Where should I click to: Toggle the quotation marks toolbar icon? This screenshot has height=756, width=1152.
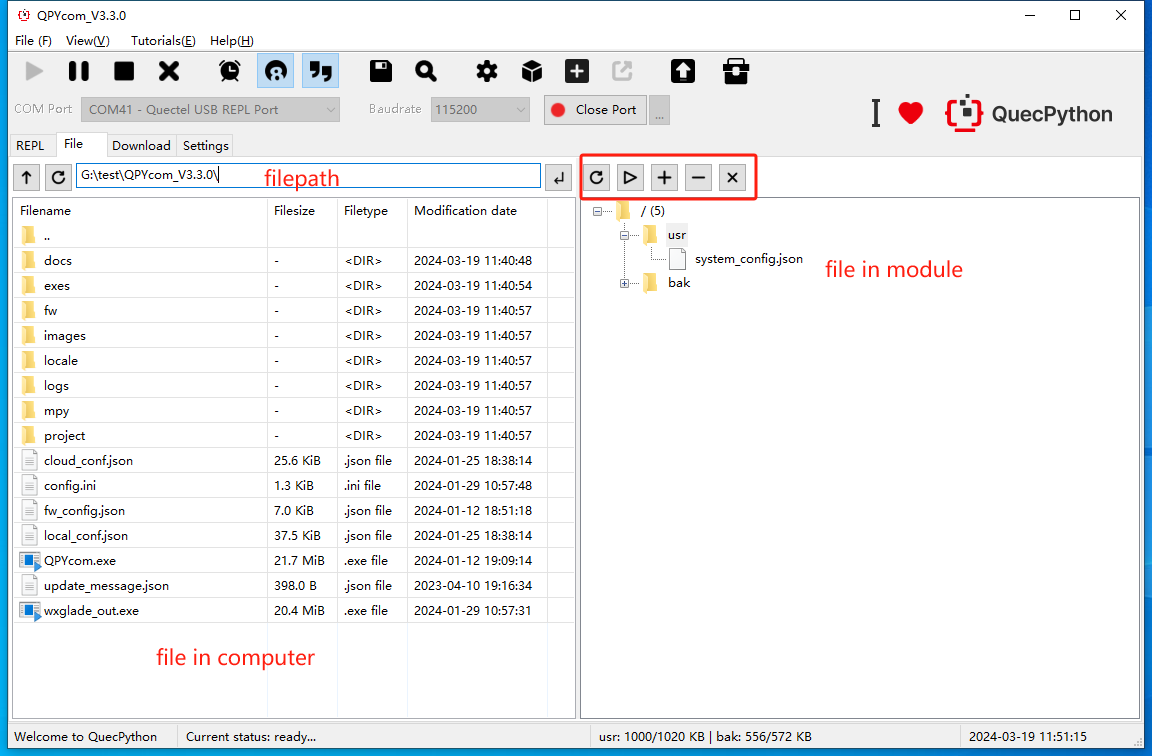320,71
